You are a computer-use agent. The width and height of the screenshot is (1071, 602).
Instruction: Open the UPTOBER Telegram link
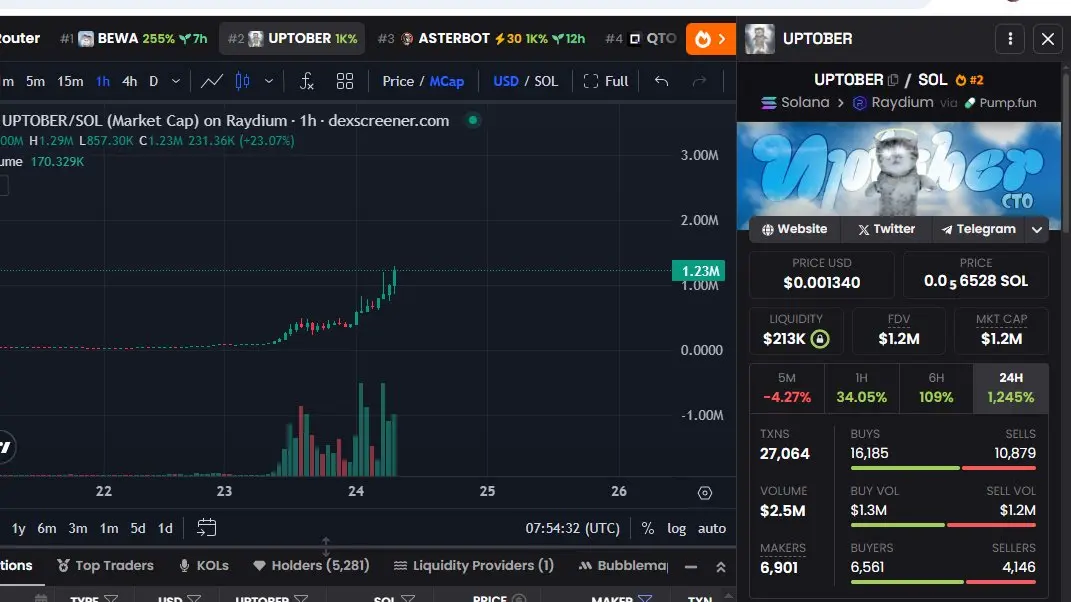pyautogui.click(x=979, y=230)
